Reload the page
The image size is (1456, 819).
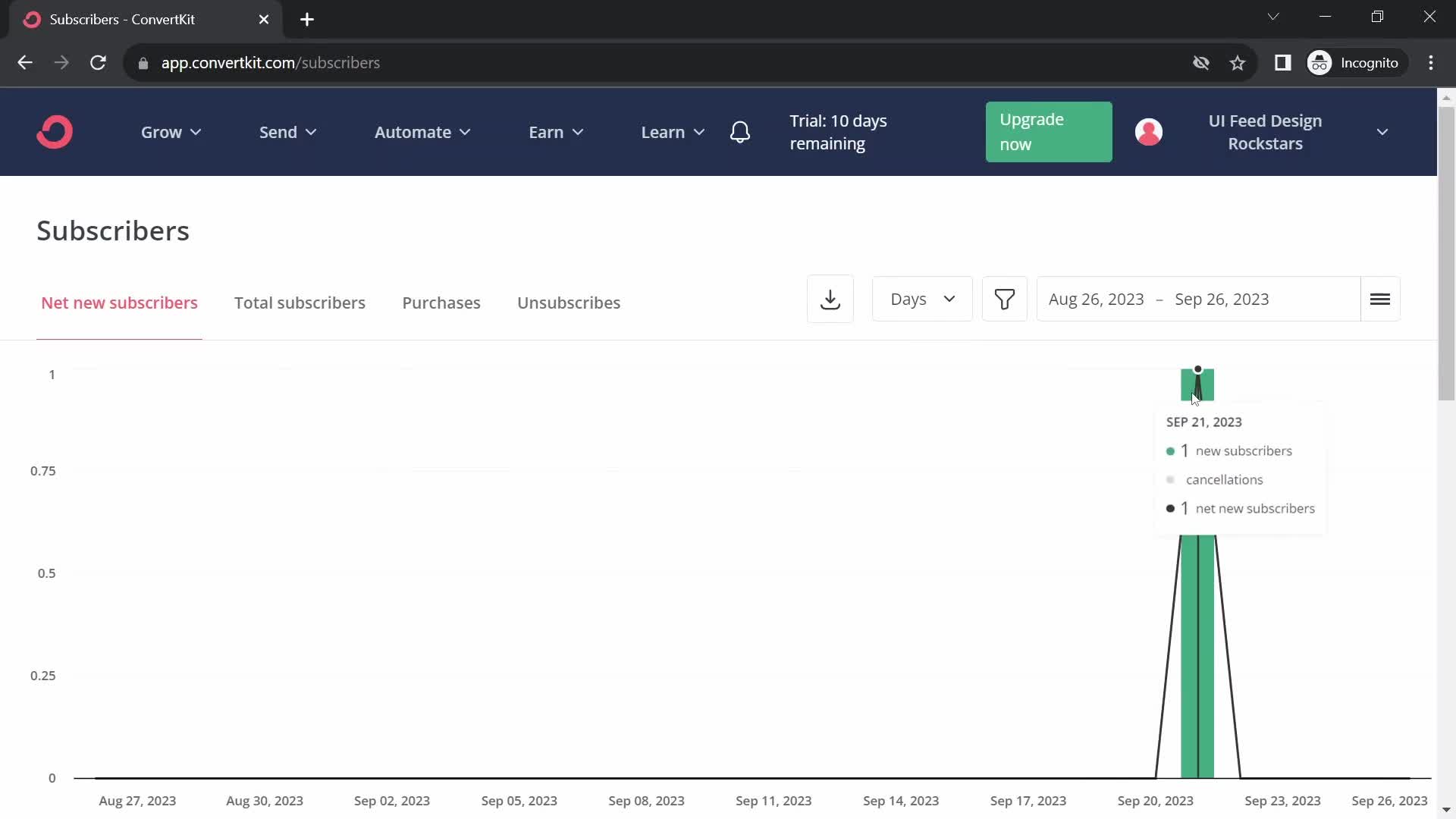click(x=98, y=63)
